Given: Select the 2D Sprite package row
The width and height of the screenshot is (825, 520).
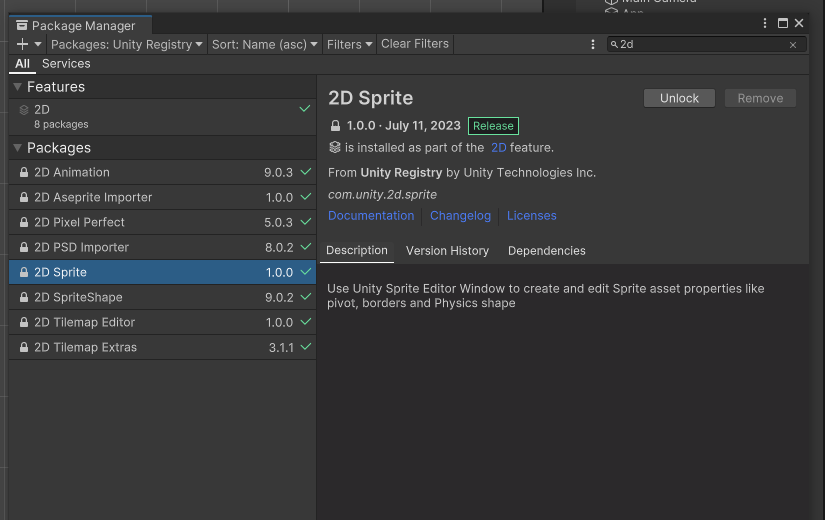Looking at the screenshot, I should [x=163, y=272].
